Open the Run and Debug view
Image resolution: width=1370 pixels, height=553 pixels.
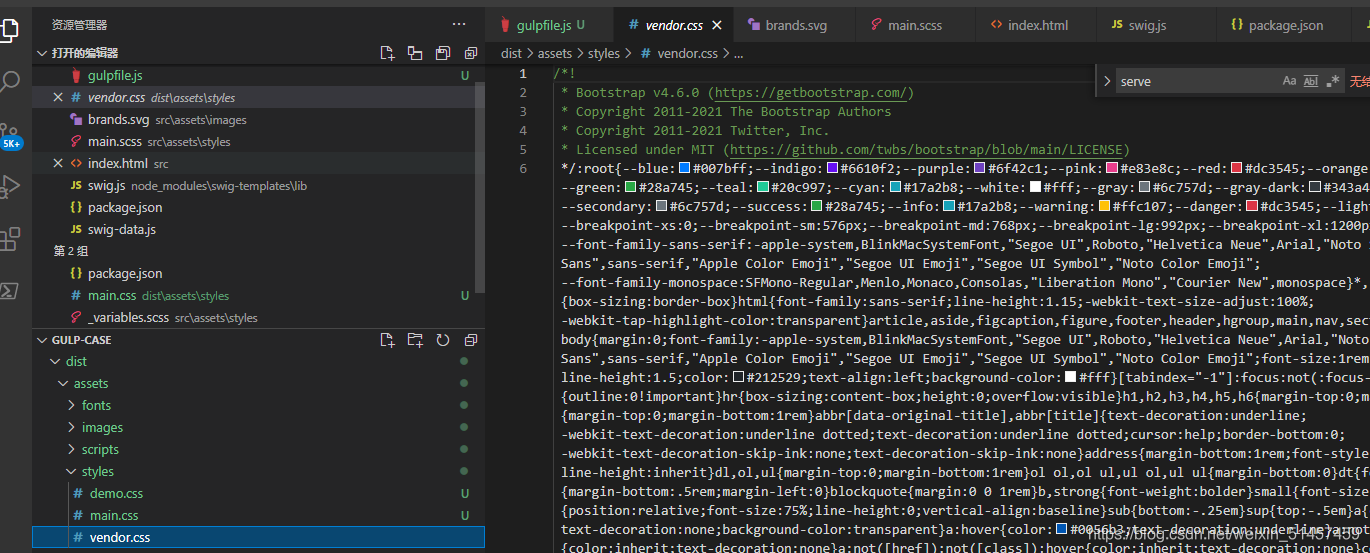point(10,186)
